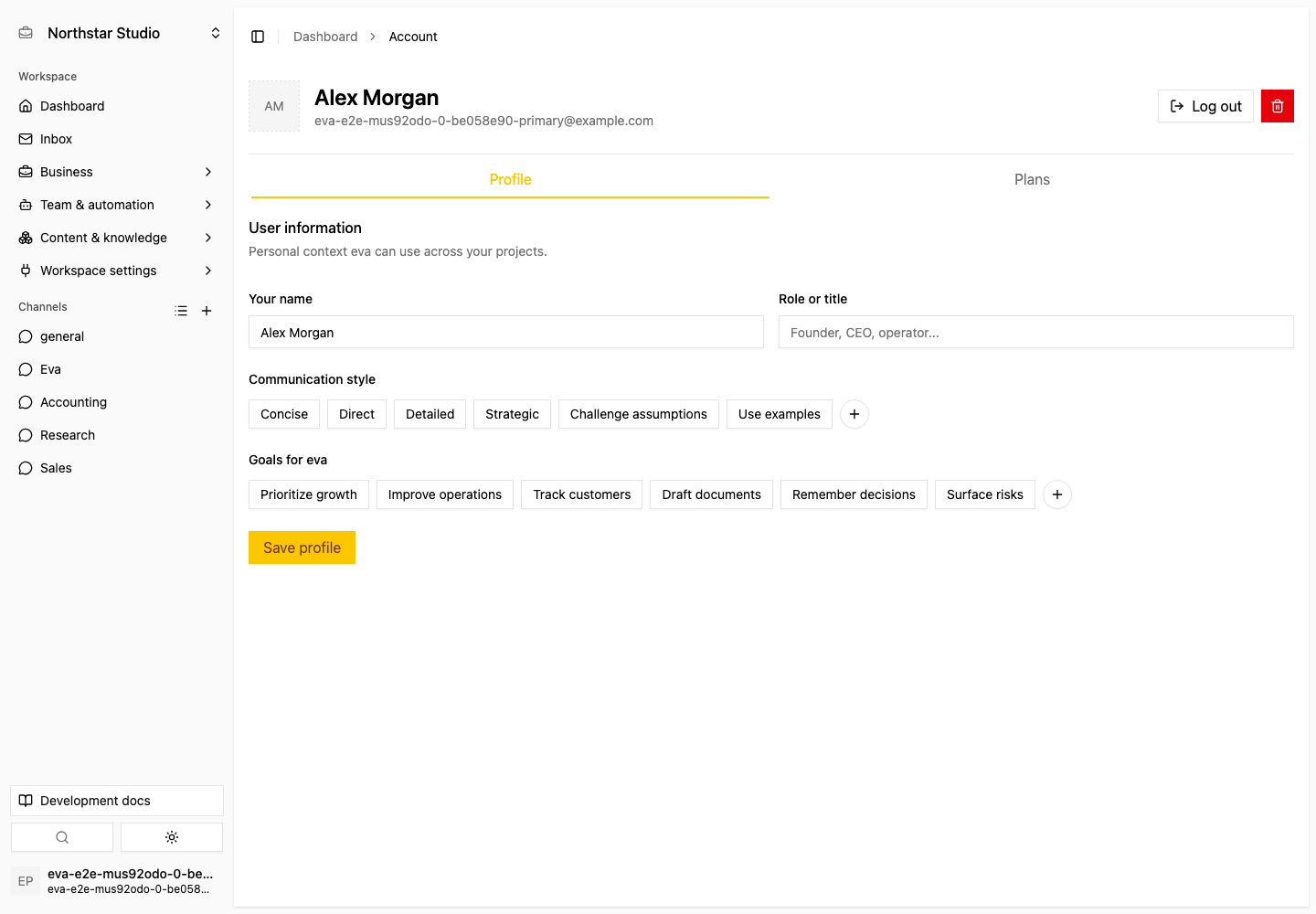Toggle the Prioritize growth goal

point(309,494)
